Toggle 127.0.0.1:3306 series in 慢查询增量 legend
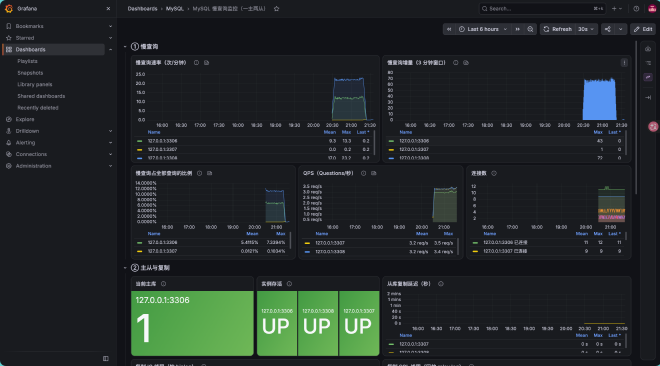This screenshot has height=366, width=660. 414,141
